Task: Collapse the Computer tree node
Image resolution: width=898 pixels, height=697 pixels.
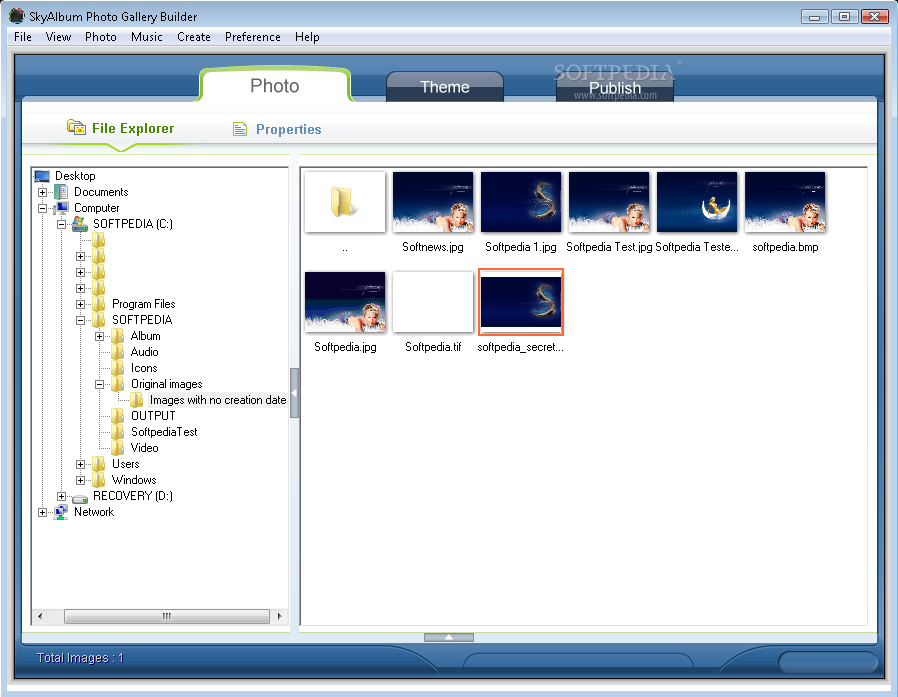Action: click(42, 208)
